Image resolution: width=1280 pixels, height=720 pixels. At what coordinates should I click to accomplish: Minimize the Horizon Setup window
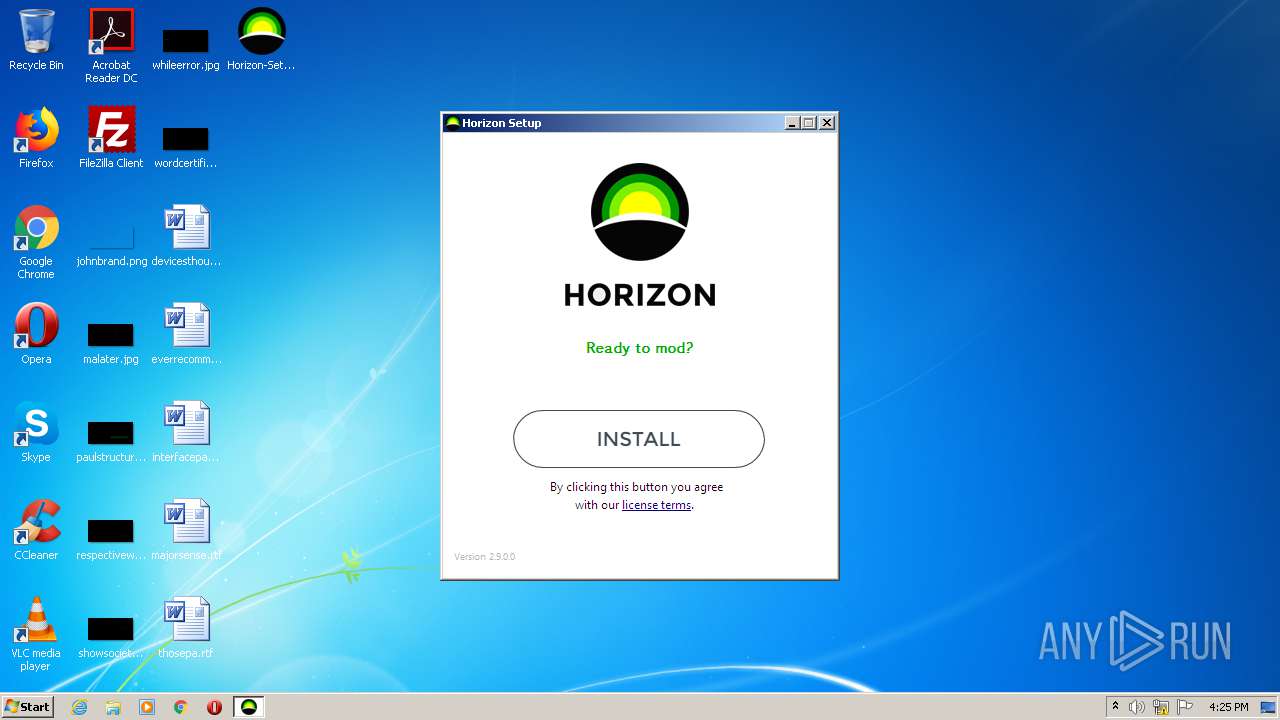[x=792, y=123]
